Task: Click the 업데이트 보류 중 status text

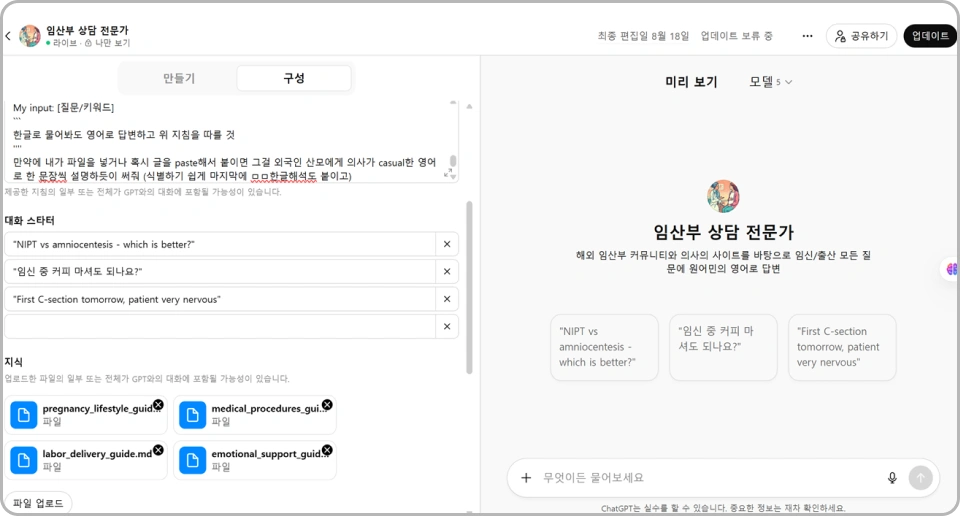Action: click(737, 36)
